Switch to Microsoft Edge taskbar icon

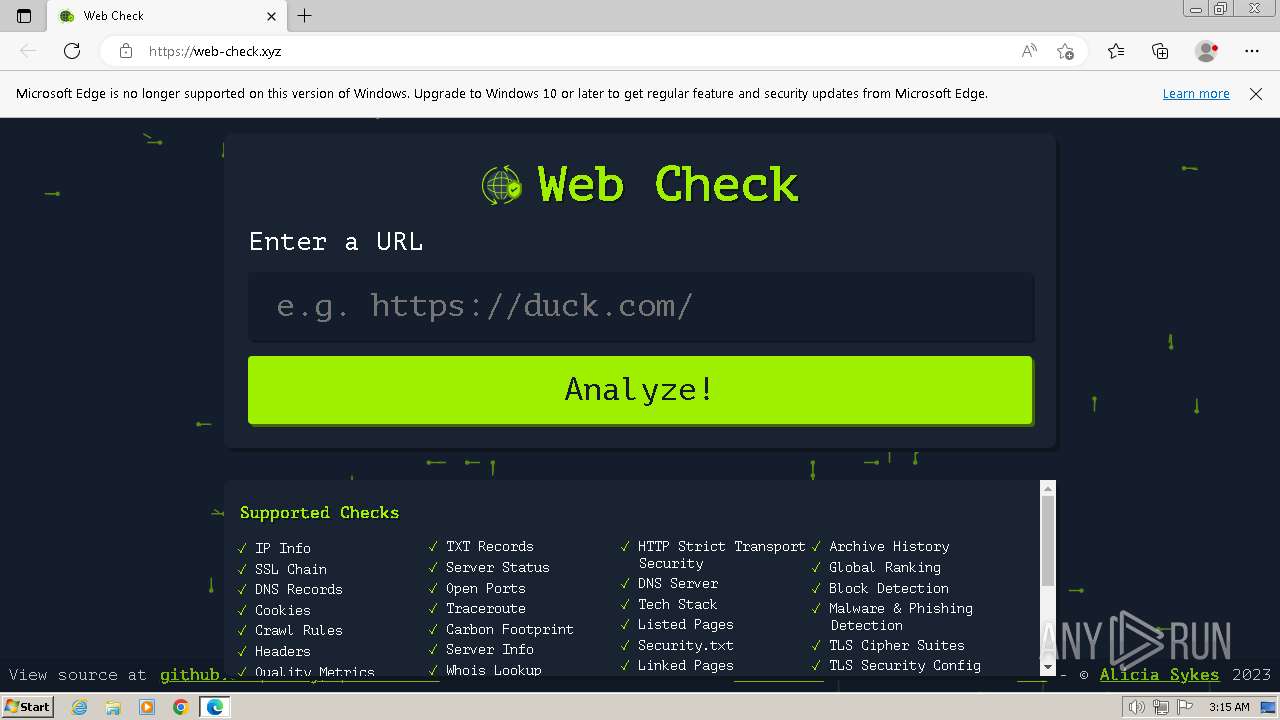pyautogui.click(x=215, y=707)
